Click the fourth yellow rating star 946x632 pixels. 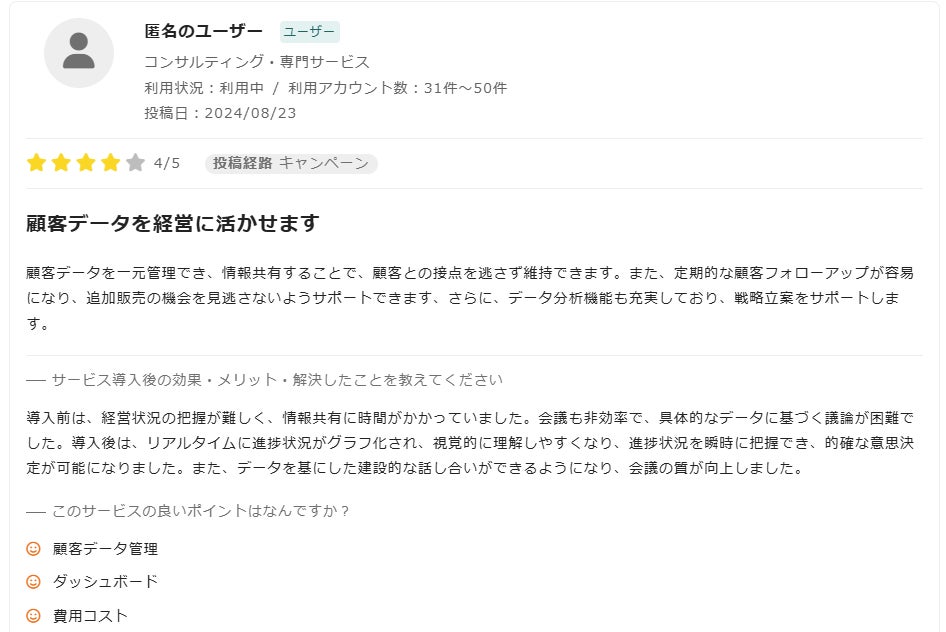tap(111, 163)
